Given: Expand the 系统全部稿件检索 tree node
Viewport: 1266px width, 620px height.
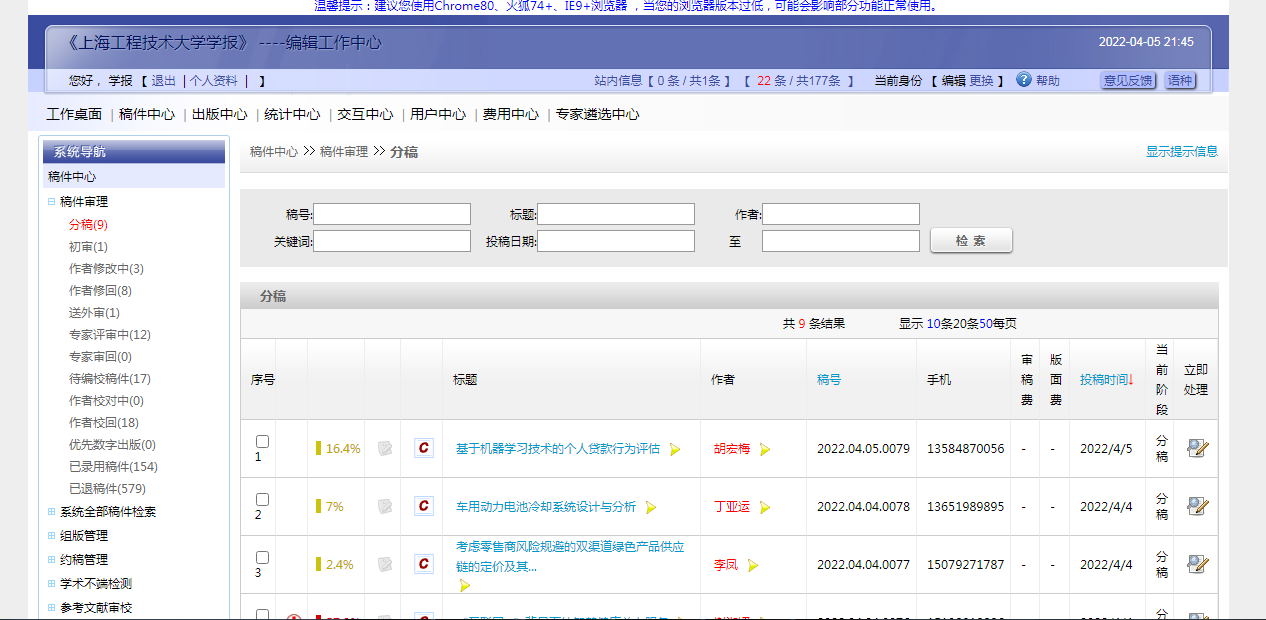Looking at the screenshot, I should [52, 512].
